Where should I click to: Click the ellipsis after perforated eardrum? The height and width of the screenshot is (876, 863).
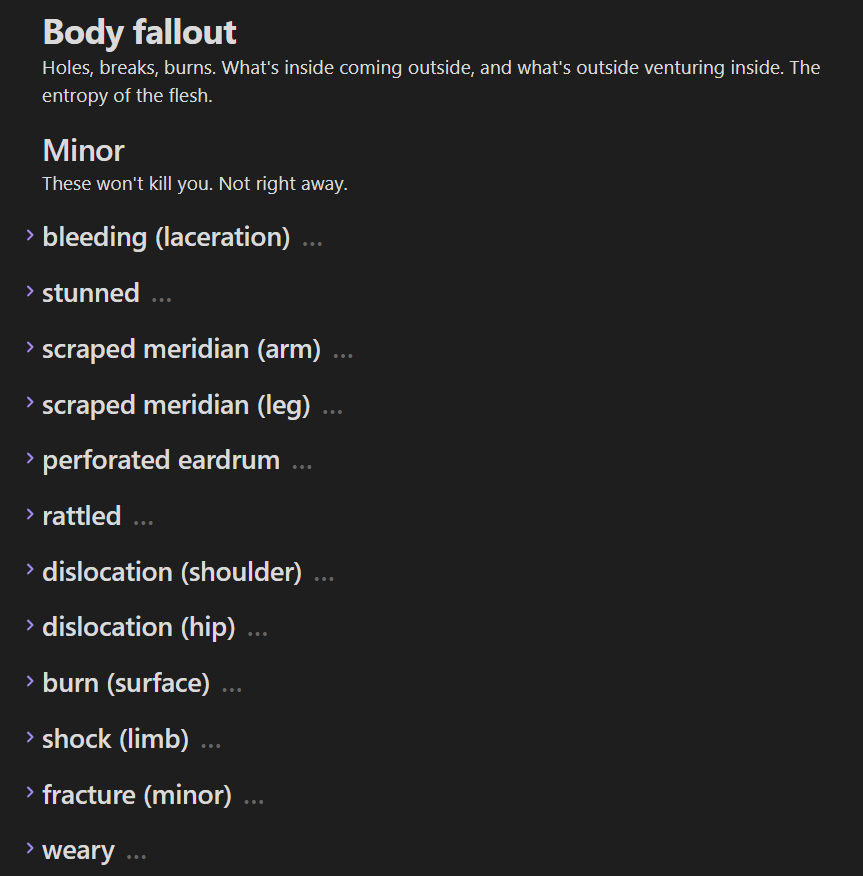click(302, 466)
